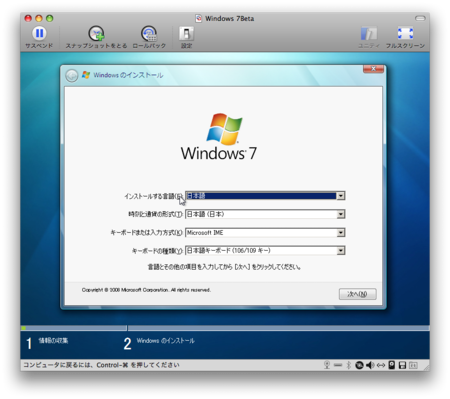Image resolution: width=450 pixels, height=399 pixels.
Task: Click the 次へ(N) Next button
Action: click(358, 294)
